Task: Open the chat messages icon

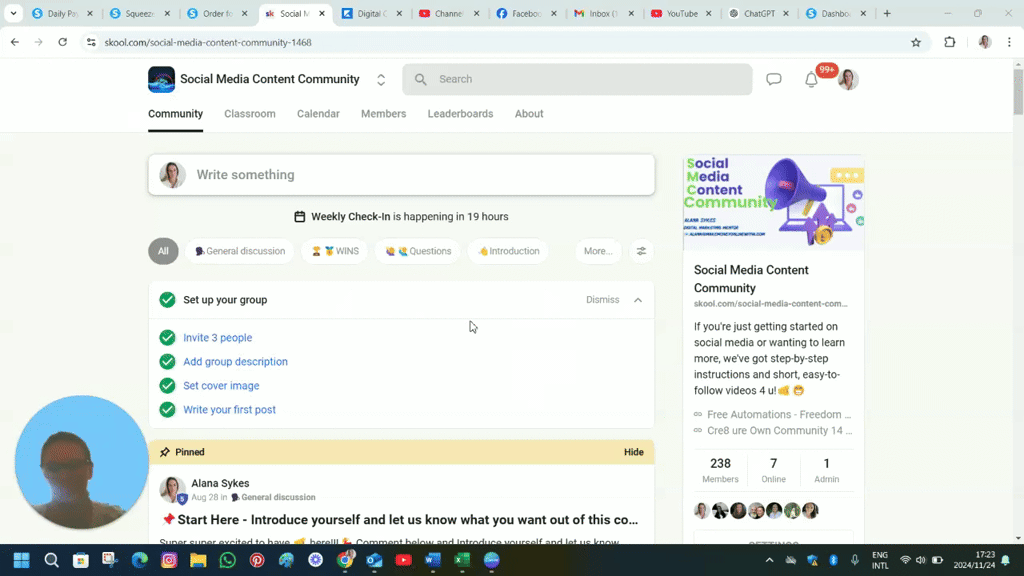Action: pos(774,79)
